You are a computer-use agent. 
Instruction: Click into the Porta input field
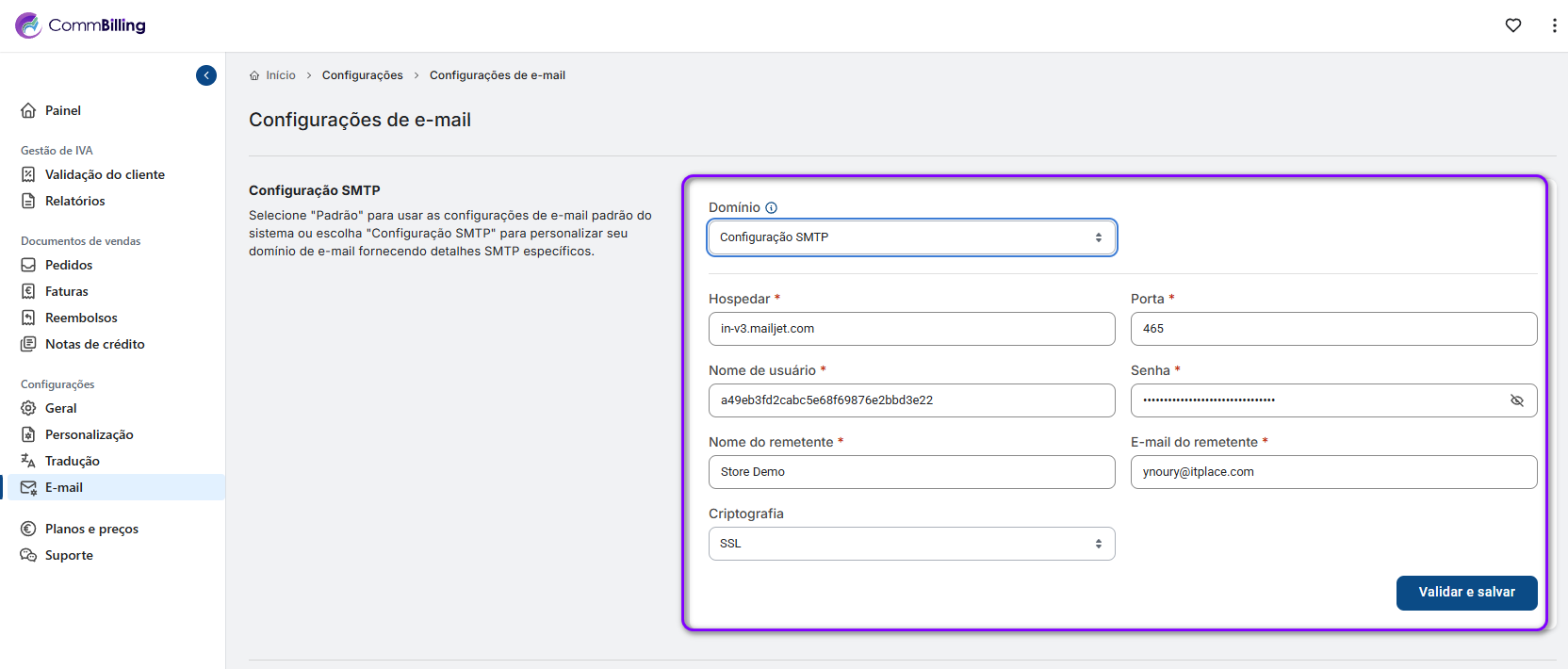[1333, 329]
